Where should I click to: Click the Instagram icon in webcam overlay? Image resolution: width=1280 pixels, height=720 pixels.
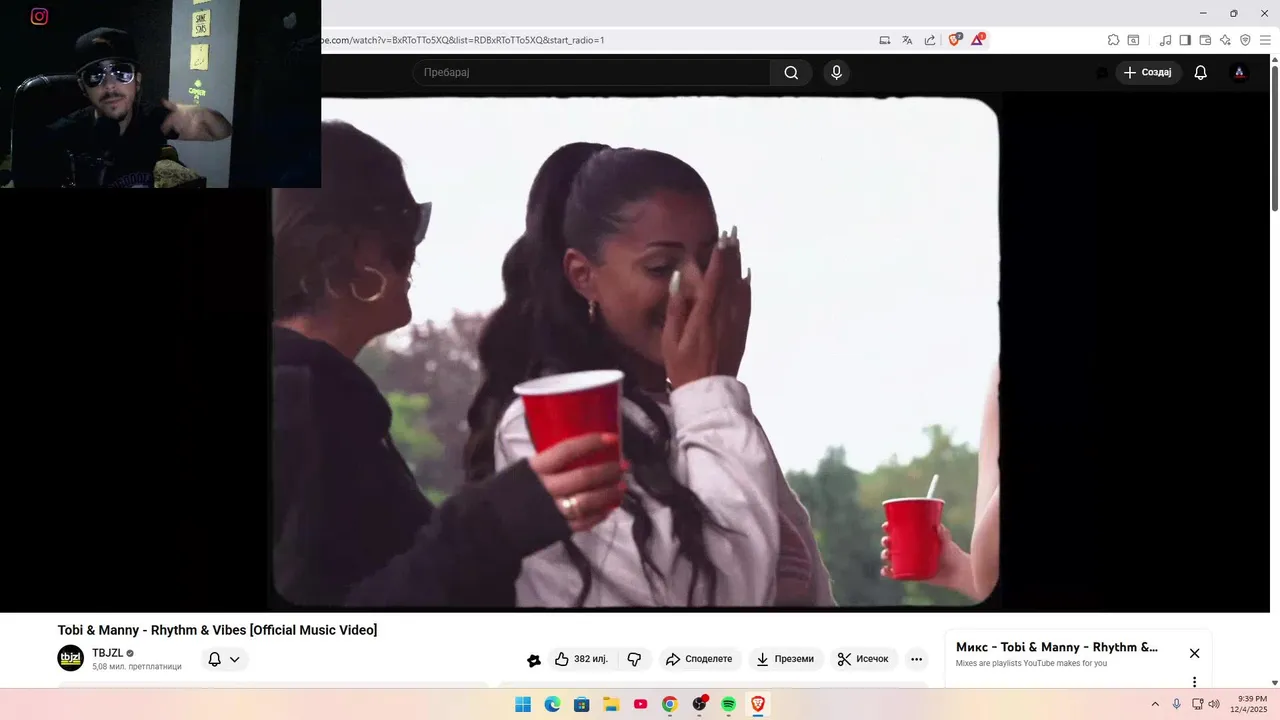pos(39,16)
